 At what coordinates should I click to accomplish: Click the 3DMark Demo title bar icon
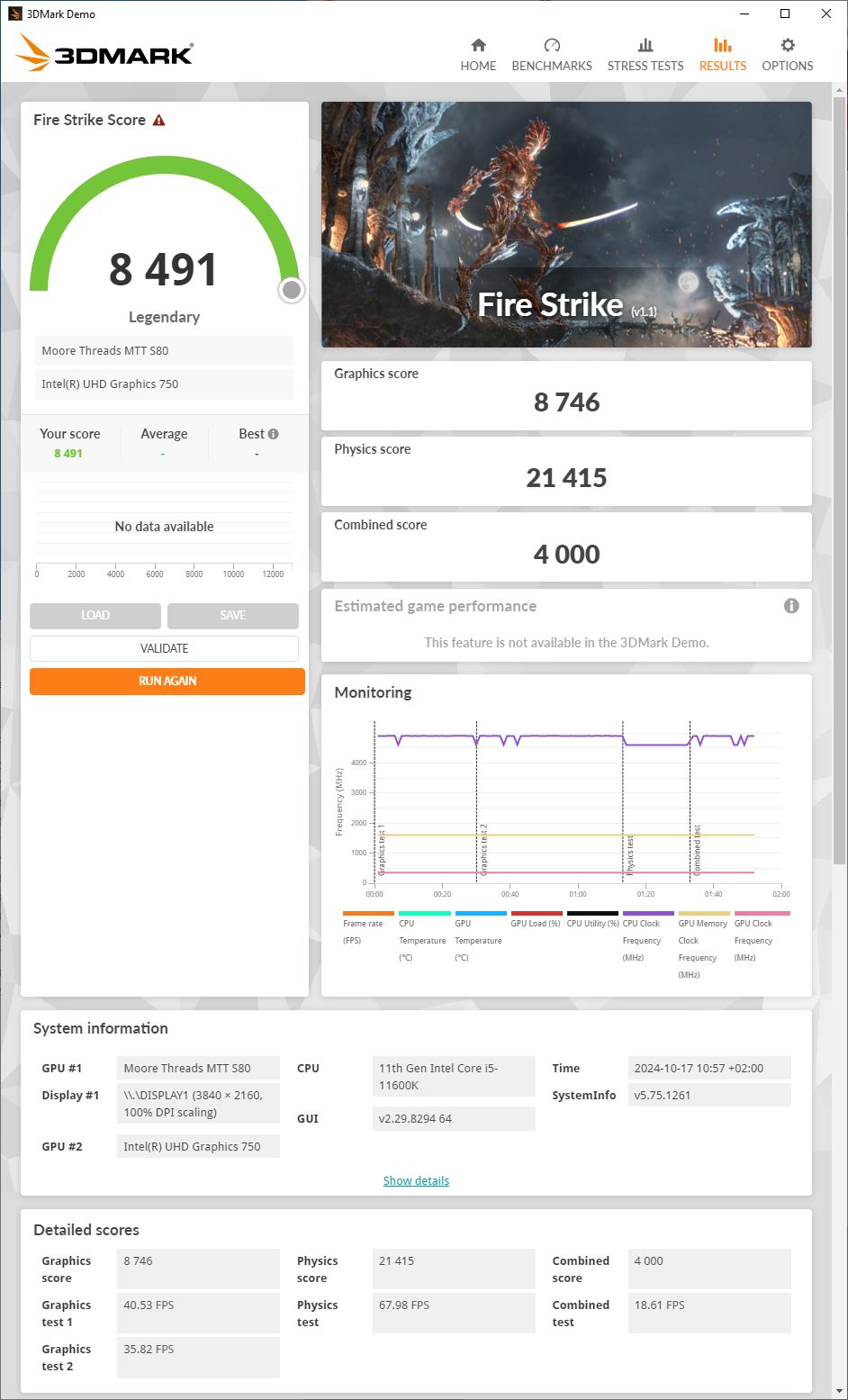click(x=15, y=14)
